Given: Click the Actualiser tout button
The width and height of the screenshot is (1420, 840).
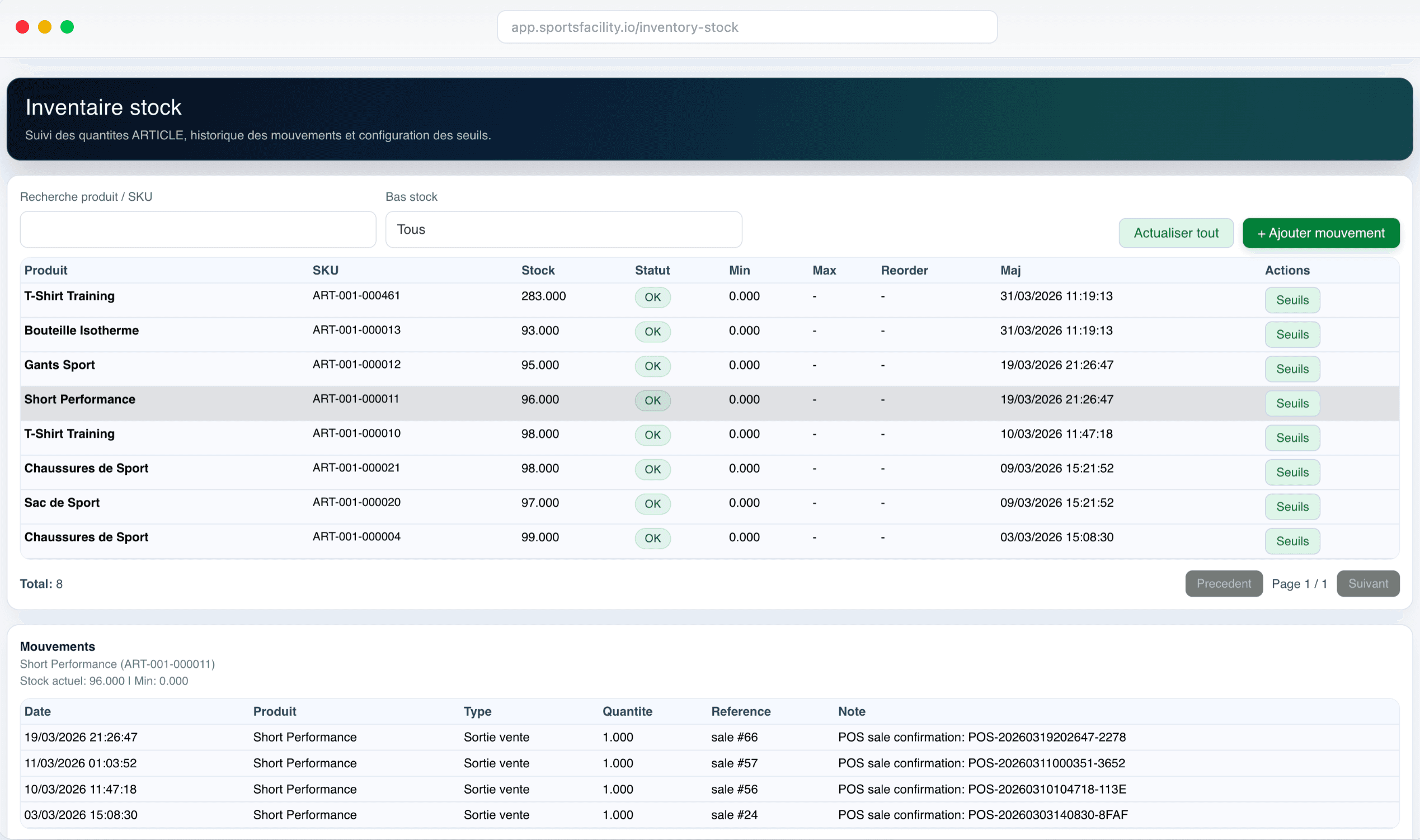Looking at the screenshot, I should tap(1176, 233).
